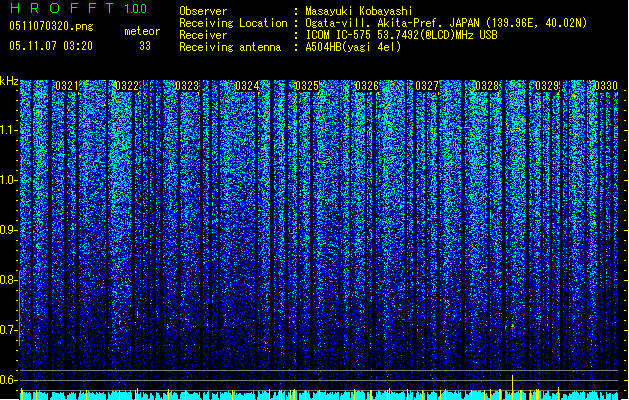Click the 0.6 frequency axis label

pyautogui.click(x=9, y=380)
